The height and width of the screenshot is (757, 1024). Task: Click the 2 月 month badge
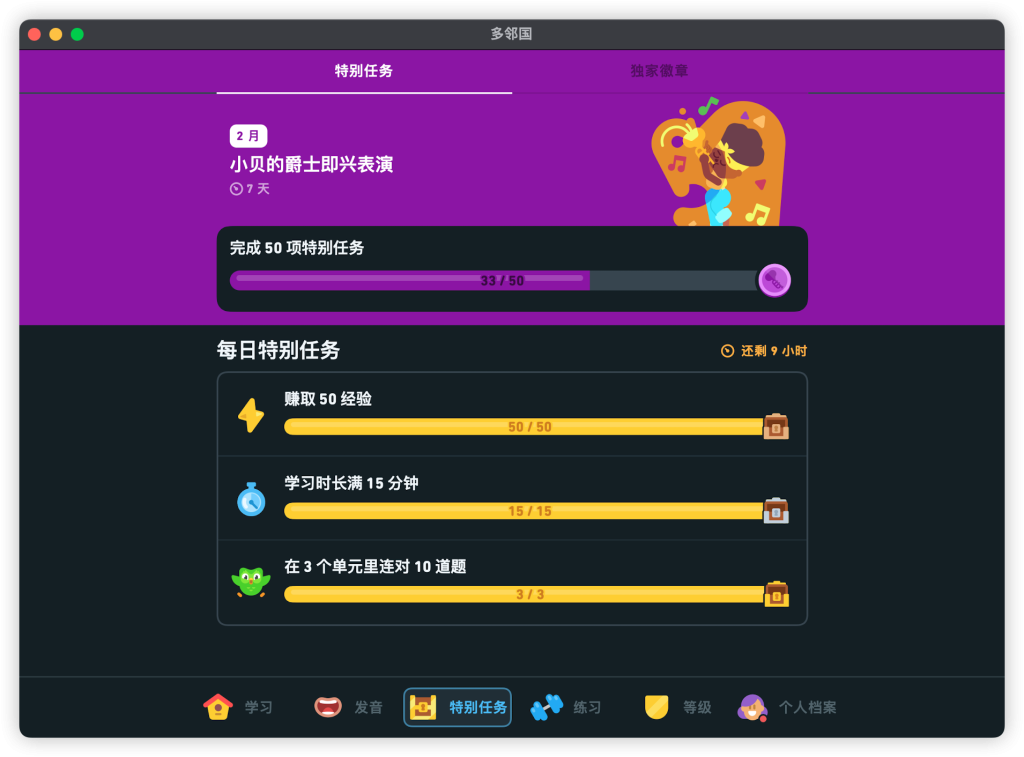point(248,136)
